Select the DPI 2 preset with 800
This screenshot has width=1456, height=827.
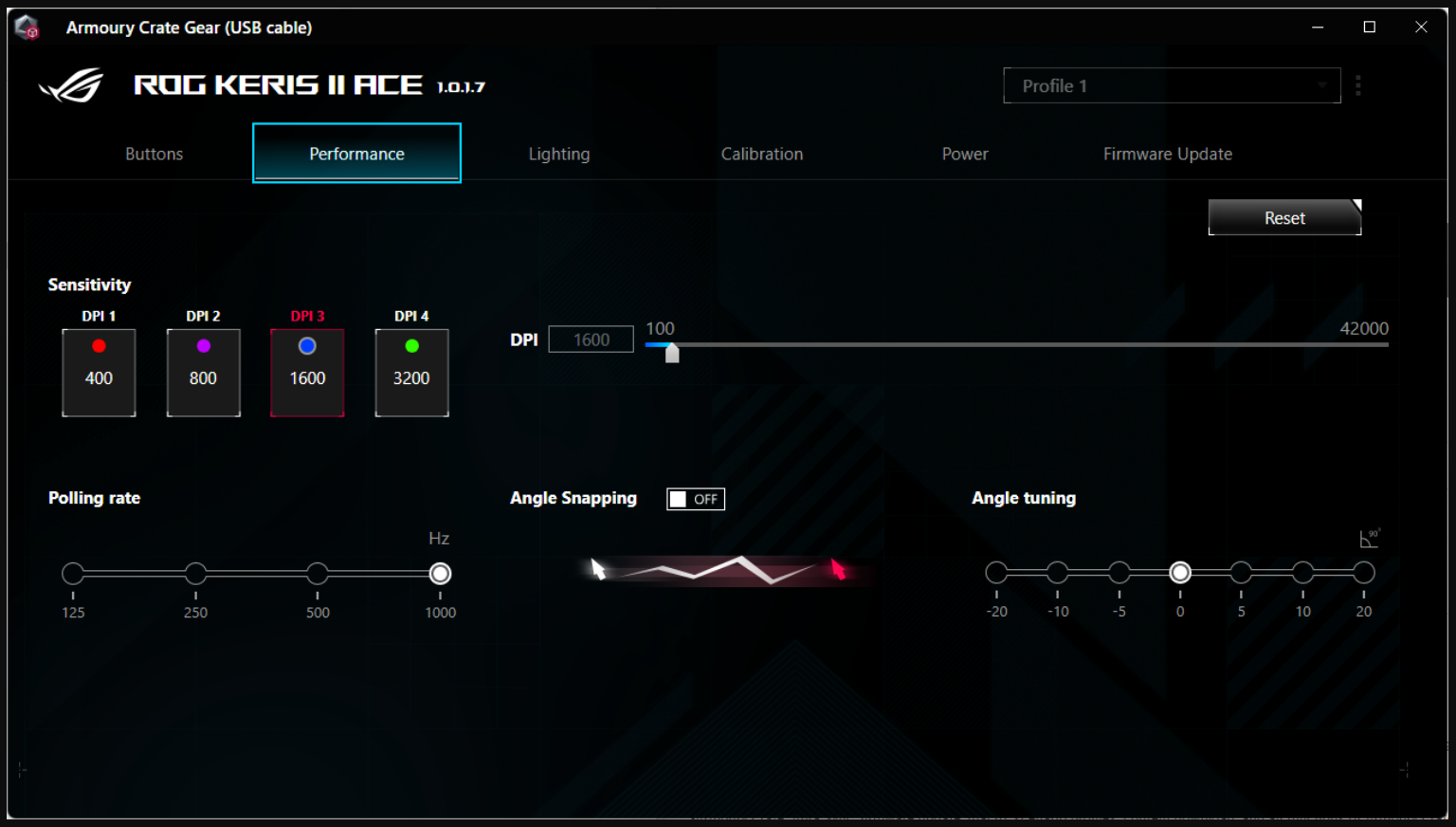pos(203,373)
